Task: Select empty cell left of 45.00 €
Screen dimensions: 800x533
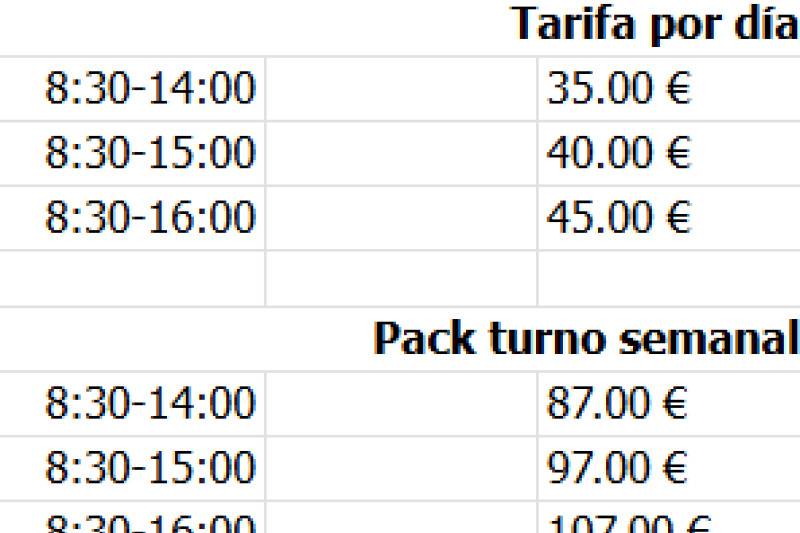Action: pyautogui.click(x=400, y=217)
